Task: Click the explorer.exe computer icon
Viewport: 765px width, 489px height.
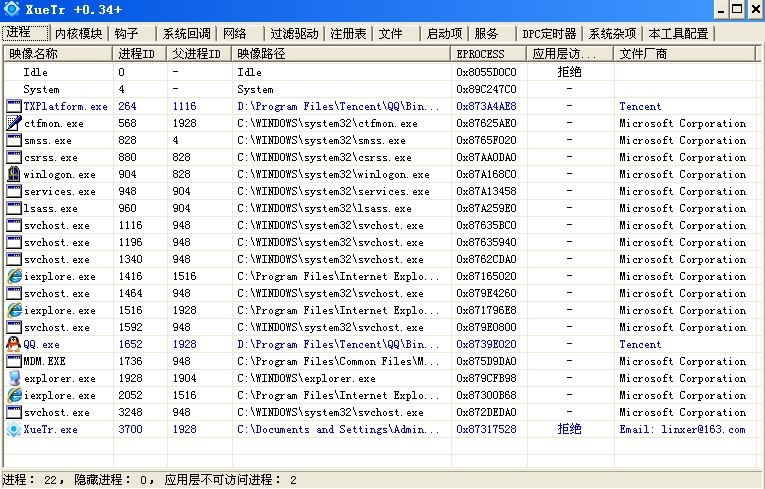Action: (x=14, y=378)
